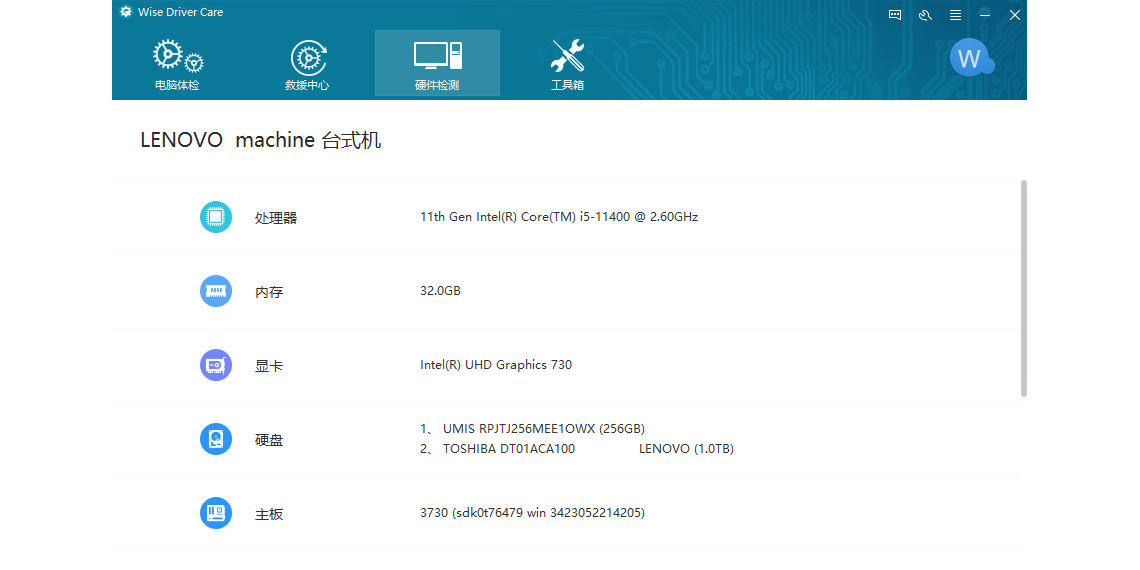Click the vertical scrollbar of hardware list
The width and height of the screenshot is (1140, 570).
1023,288
